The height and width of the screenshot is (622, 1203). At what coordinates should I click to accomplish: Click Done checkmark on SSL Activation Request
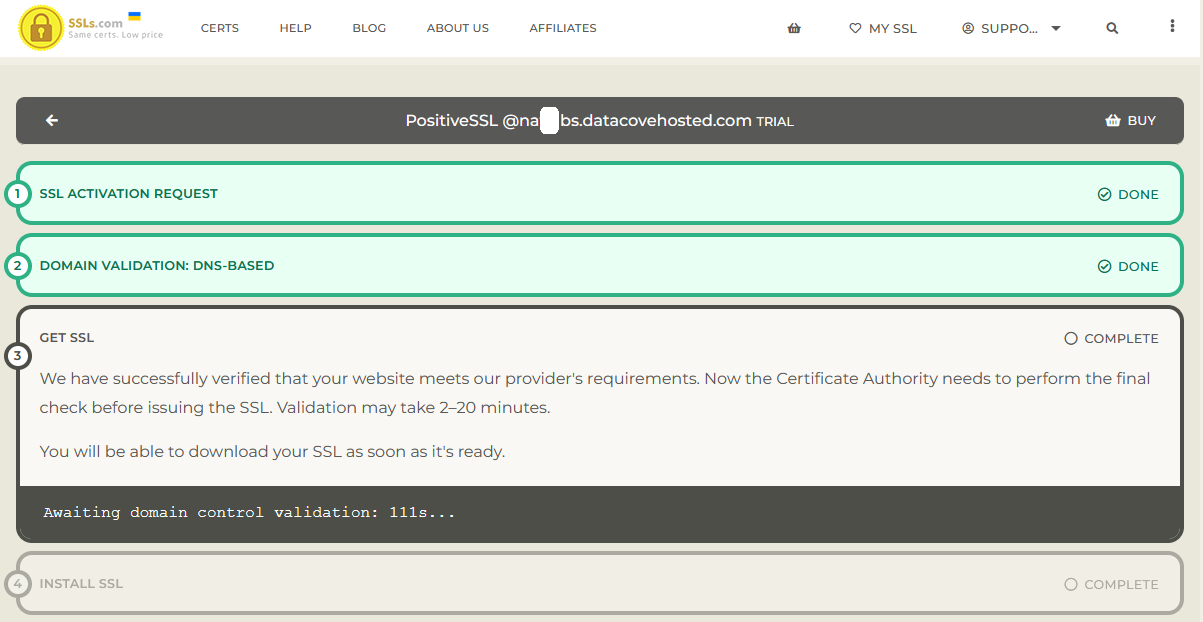pyautogui.click(x=1104, y=195)
